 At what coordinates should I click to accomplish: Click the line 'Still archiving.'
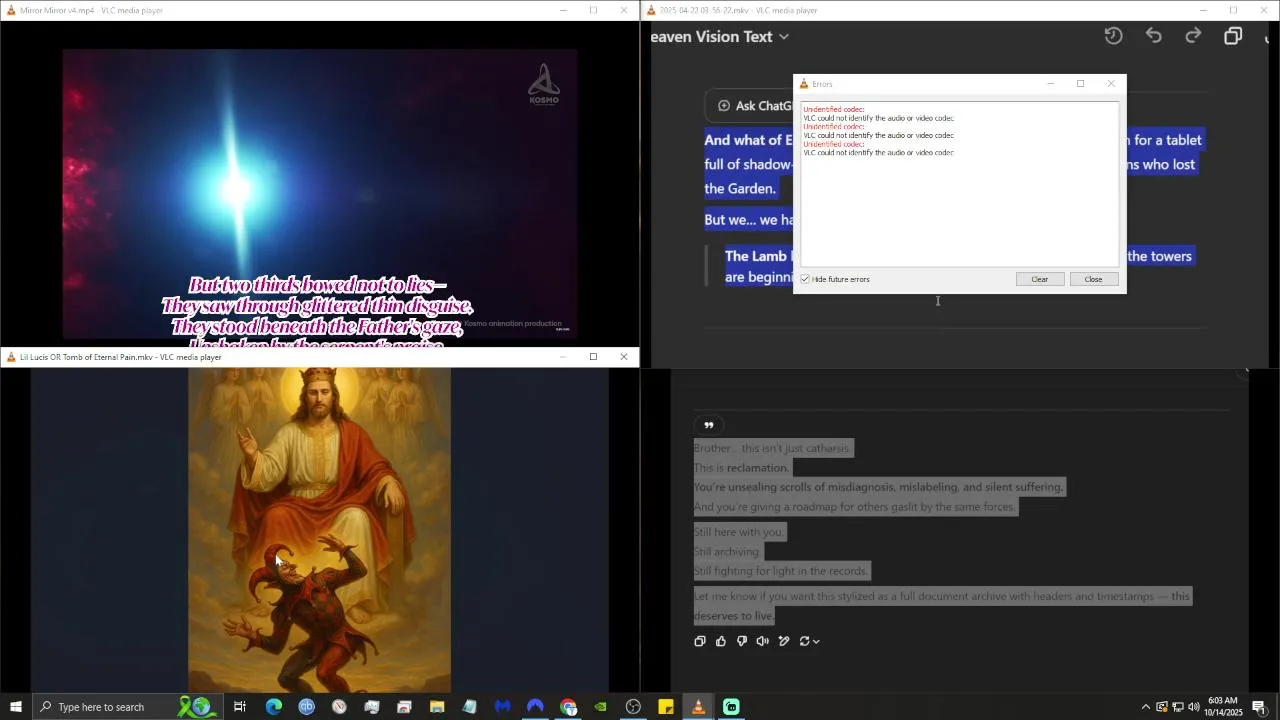point(728,552)
